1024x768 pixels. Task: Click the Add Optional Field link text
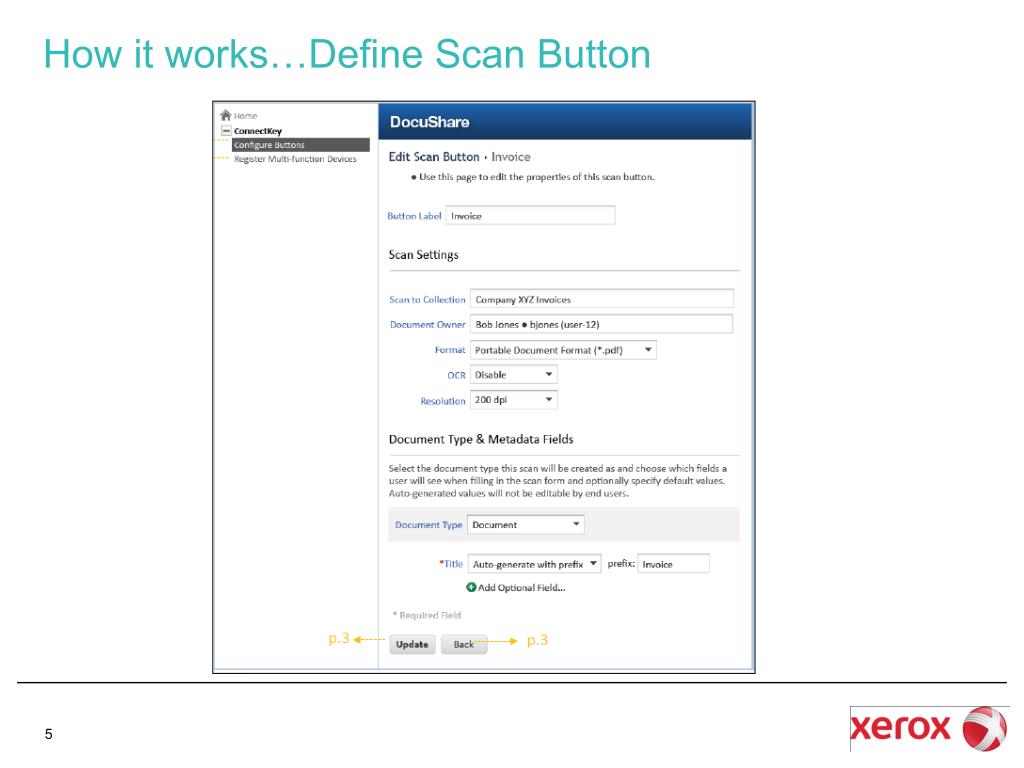(522, 588)
